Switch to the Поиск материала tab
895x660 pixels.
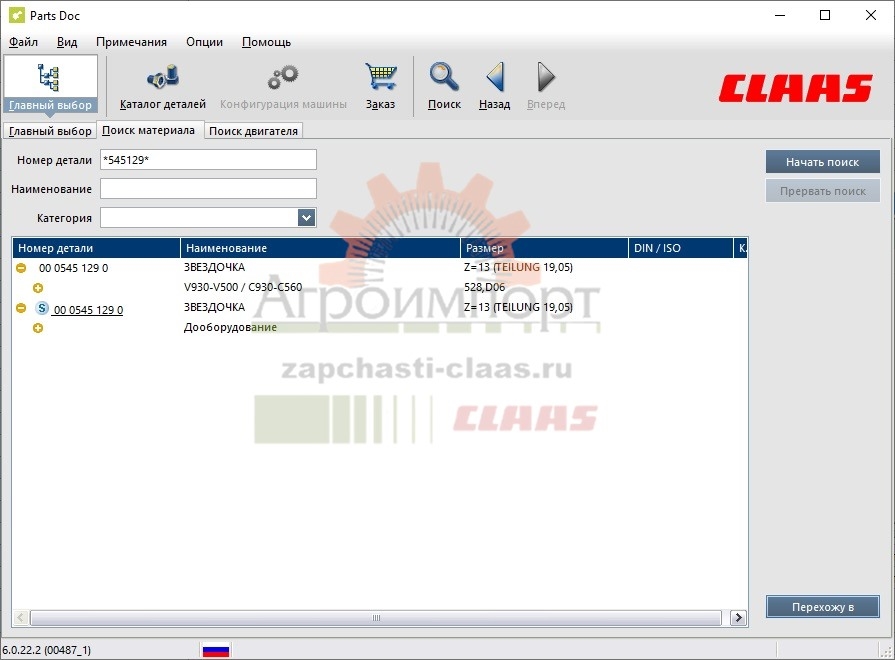148,130
